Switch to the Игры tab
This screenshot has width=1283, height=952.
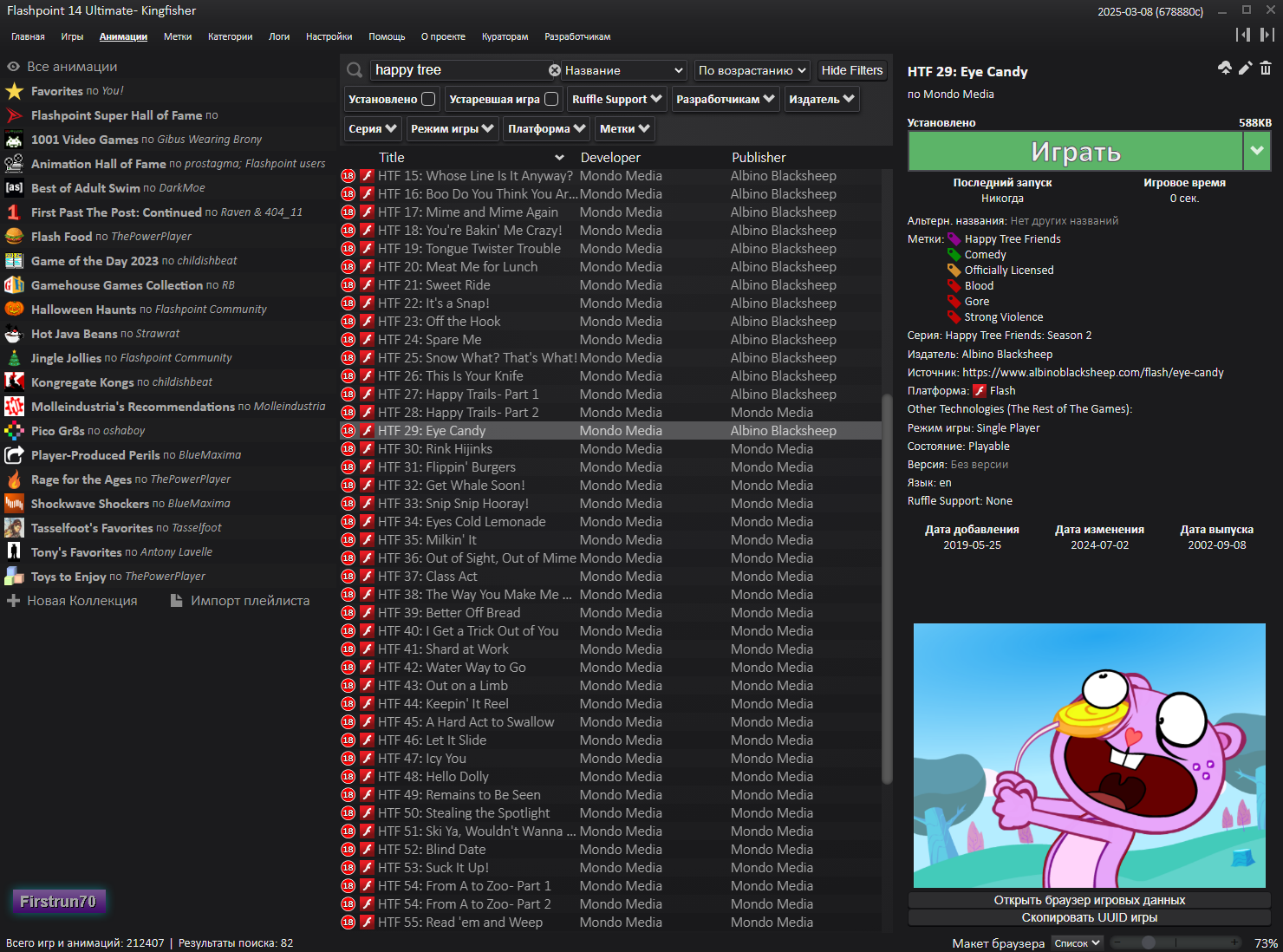72,36
